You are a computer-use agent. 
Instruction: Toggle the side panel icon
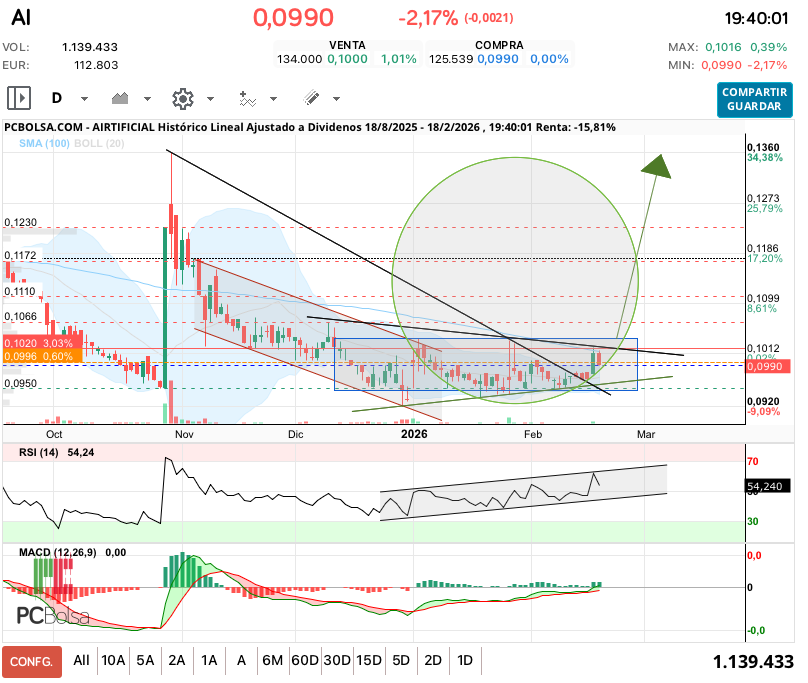pyautogui.click(x=19, y=98)
